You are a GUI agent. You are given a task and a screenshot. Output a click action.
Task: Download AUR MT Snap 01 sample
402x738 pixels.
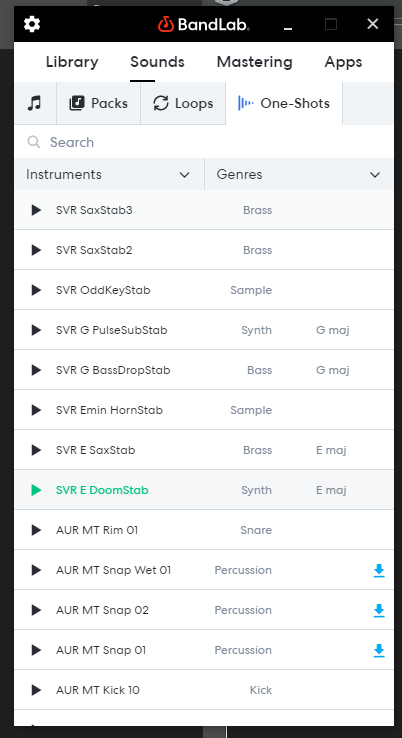(379, 650)
